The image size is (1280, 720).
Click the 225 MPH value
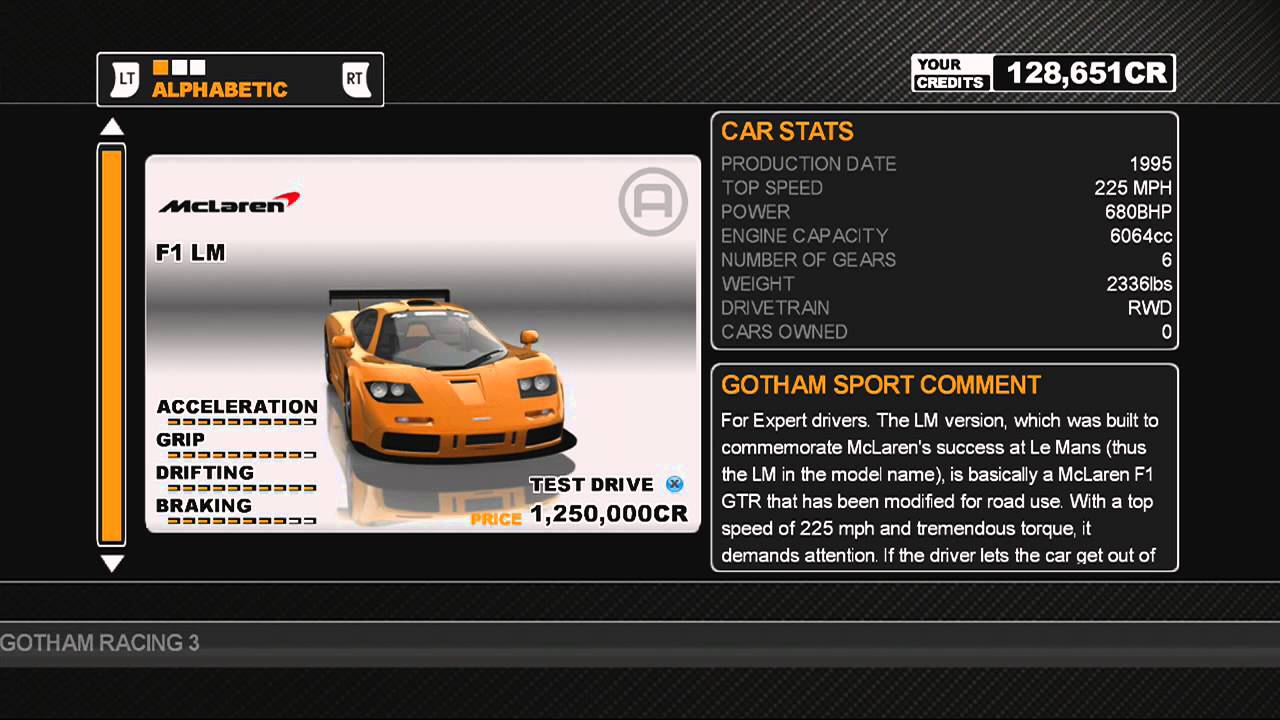(1133, 188)
